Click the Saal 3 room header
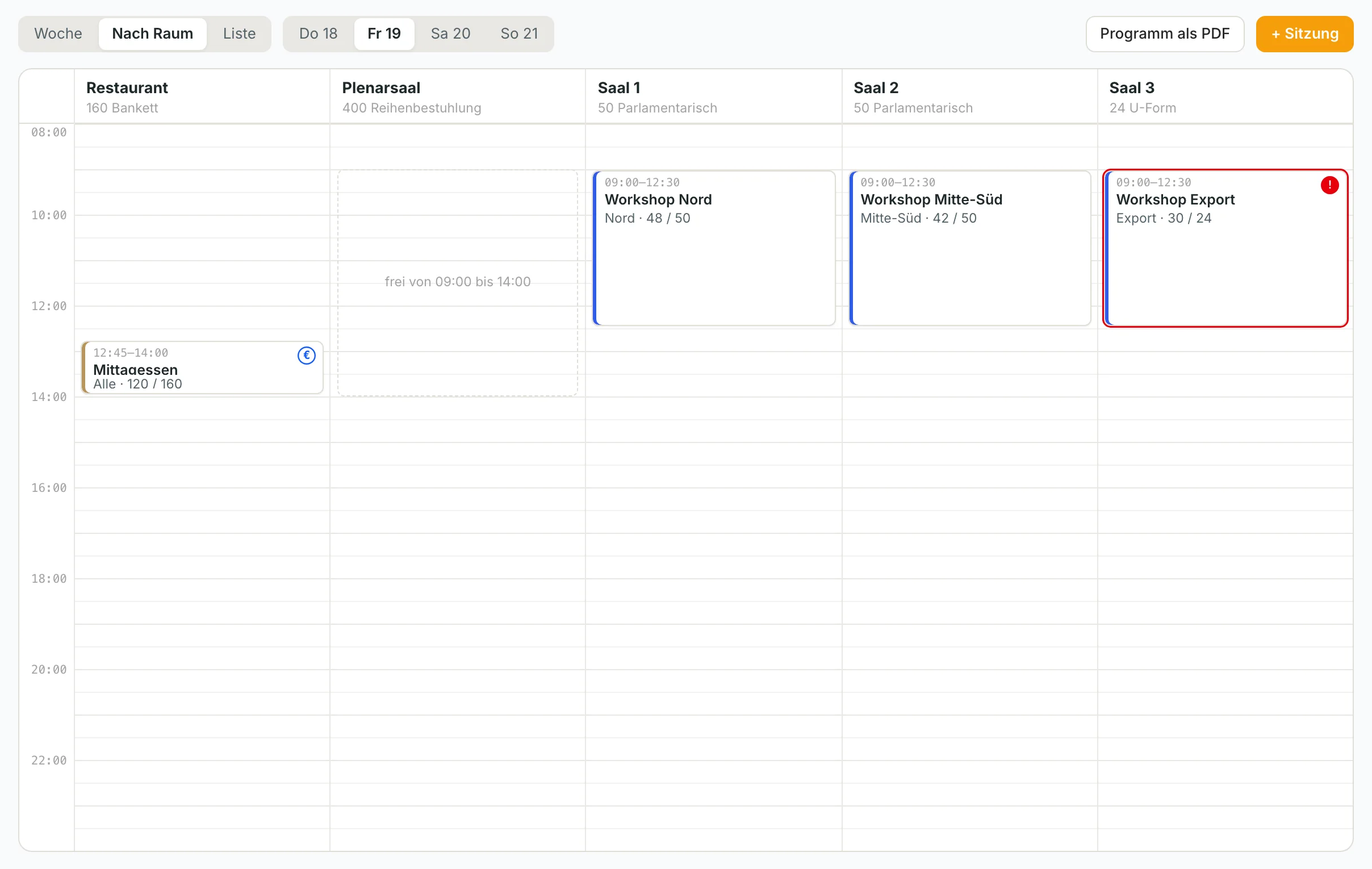 coord(1225,97)
